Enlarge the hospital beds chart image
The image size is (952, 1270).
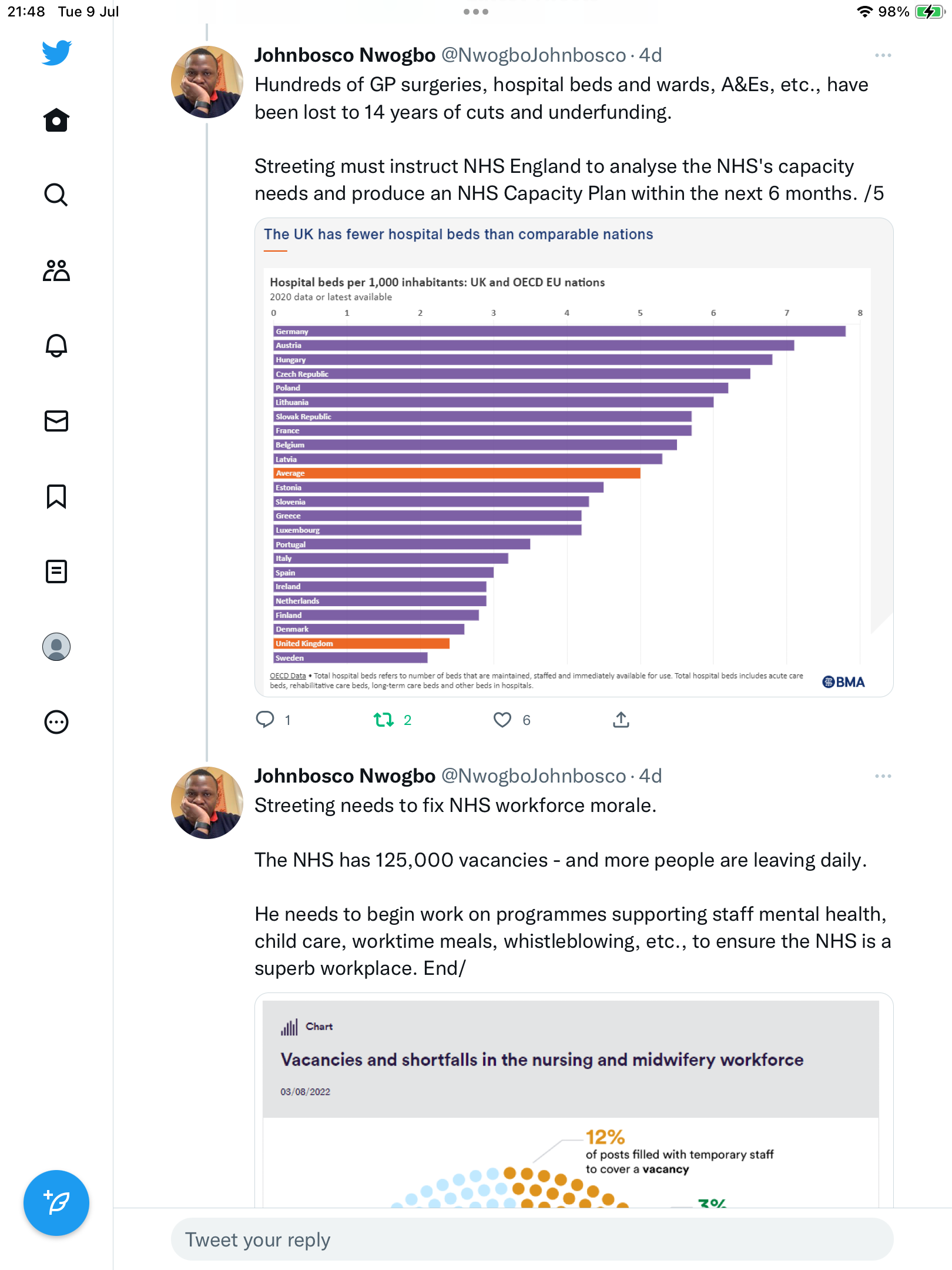[574, 457]
